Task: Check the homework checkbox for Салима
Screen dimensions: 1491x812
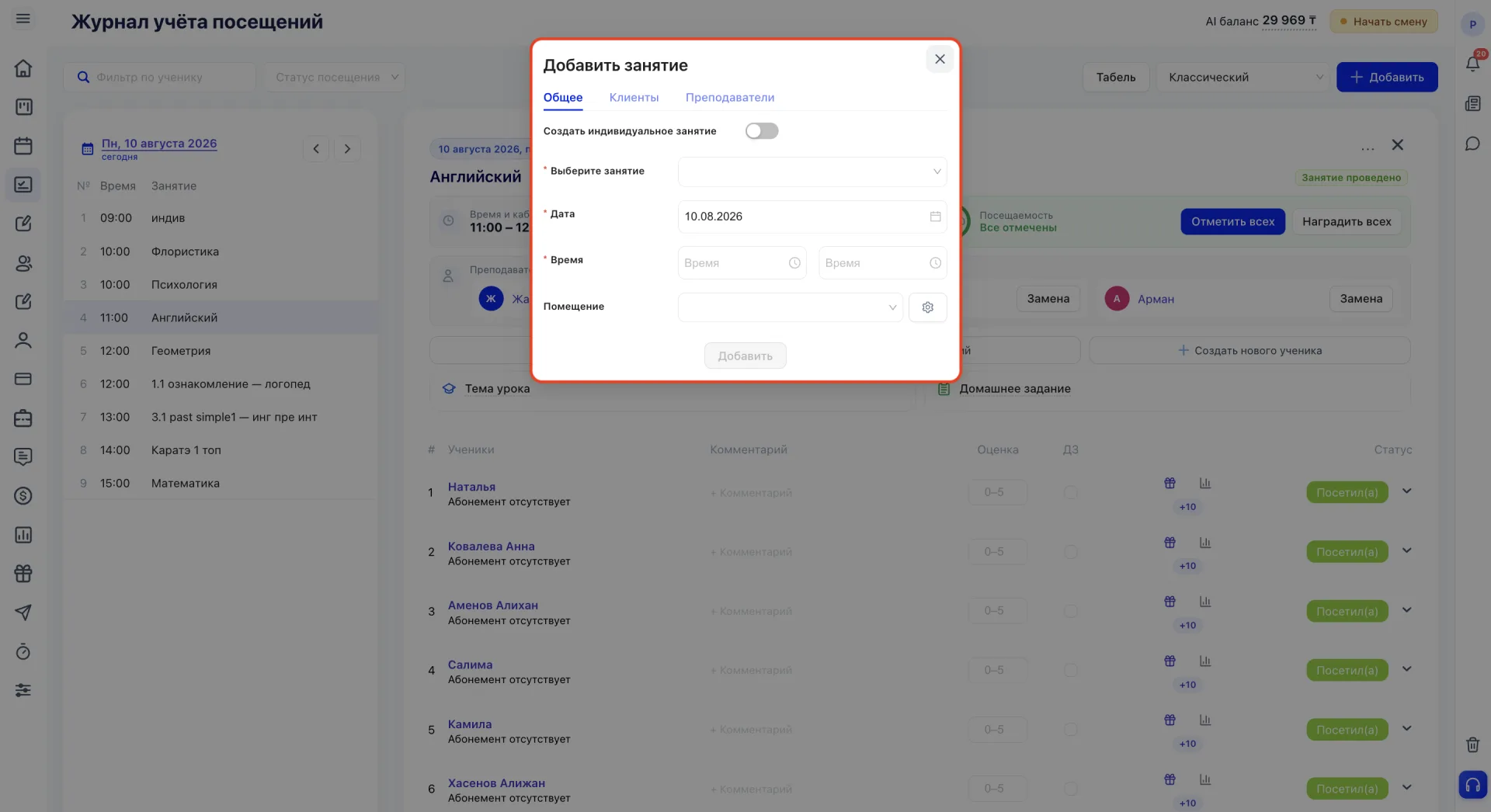Action: tap(1070, 670)
